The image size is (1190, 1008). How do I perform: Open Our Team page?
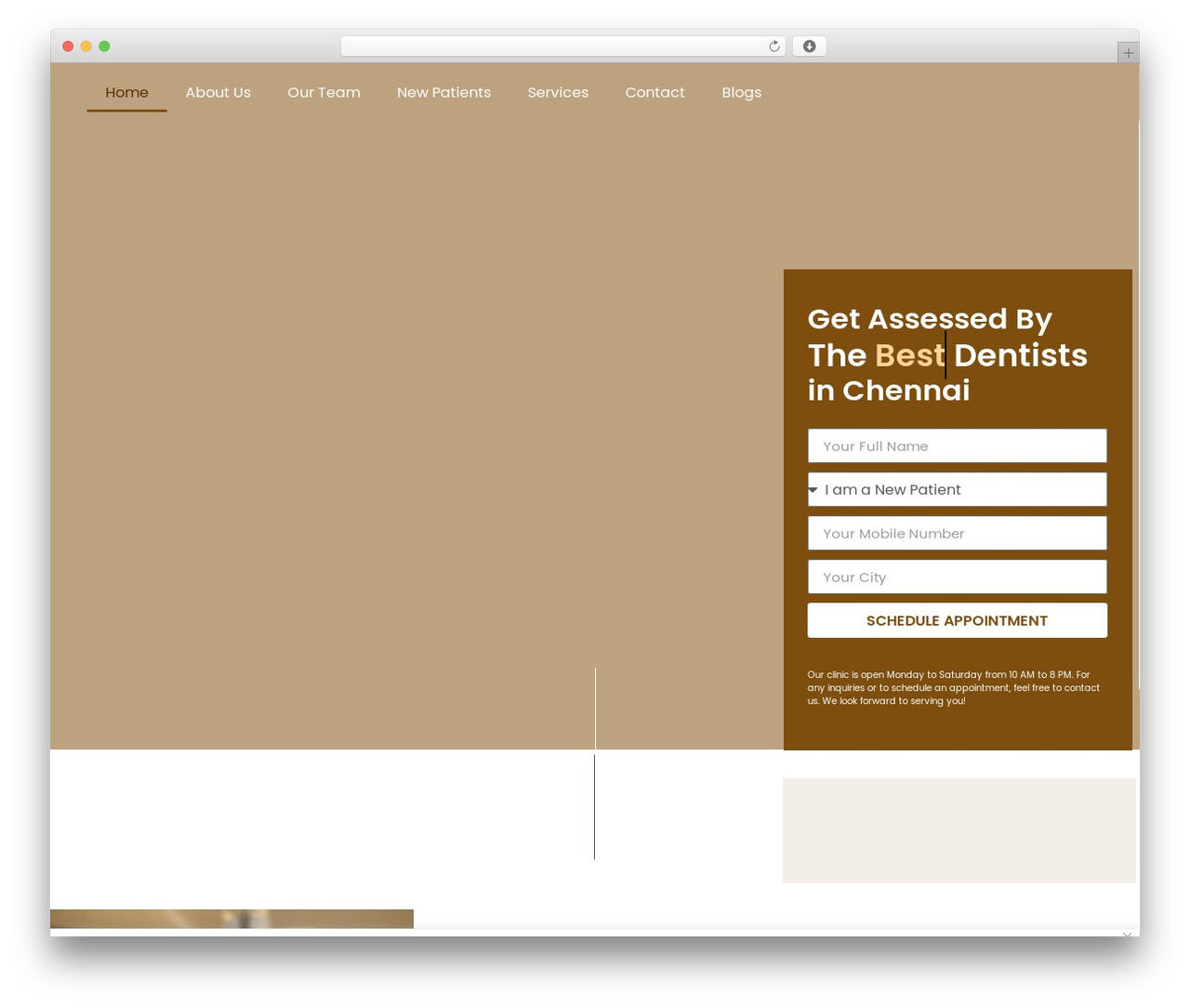(324, 93)
